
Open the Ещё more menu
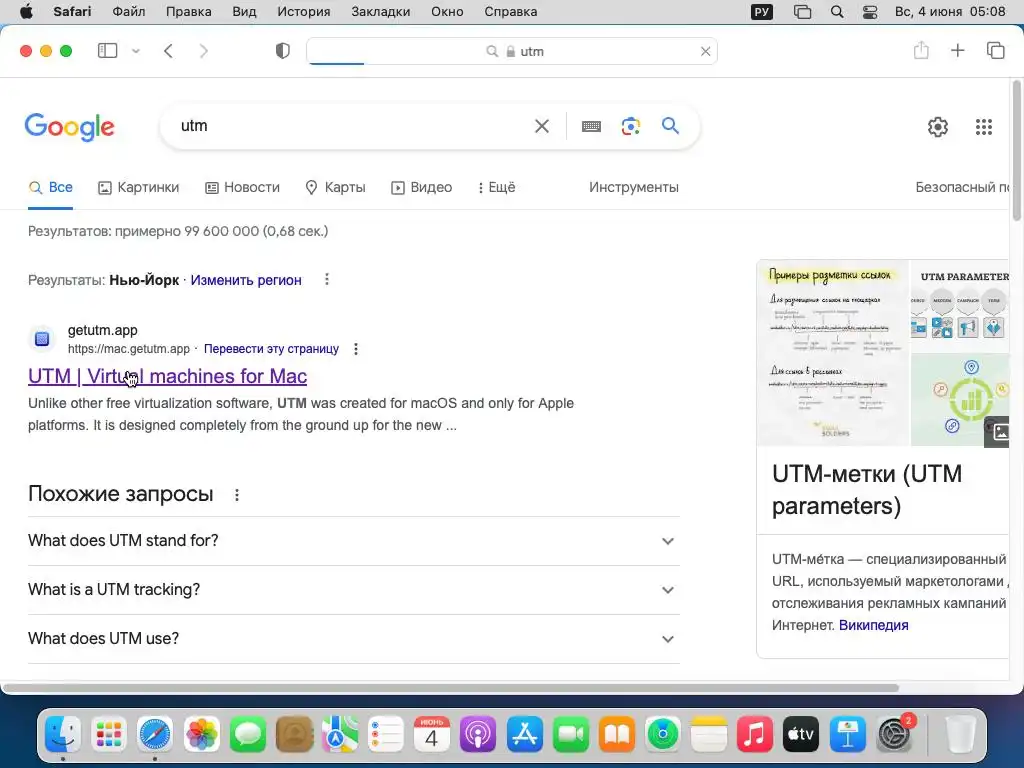(496, 187)
